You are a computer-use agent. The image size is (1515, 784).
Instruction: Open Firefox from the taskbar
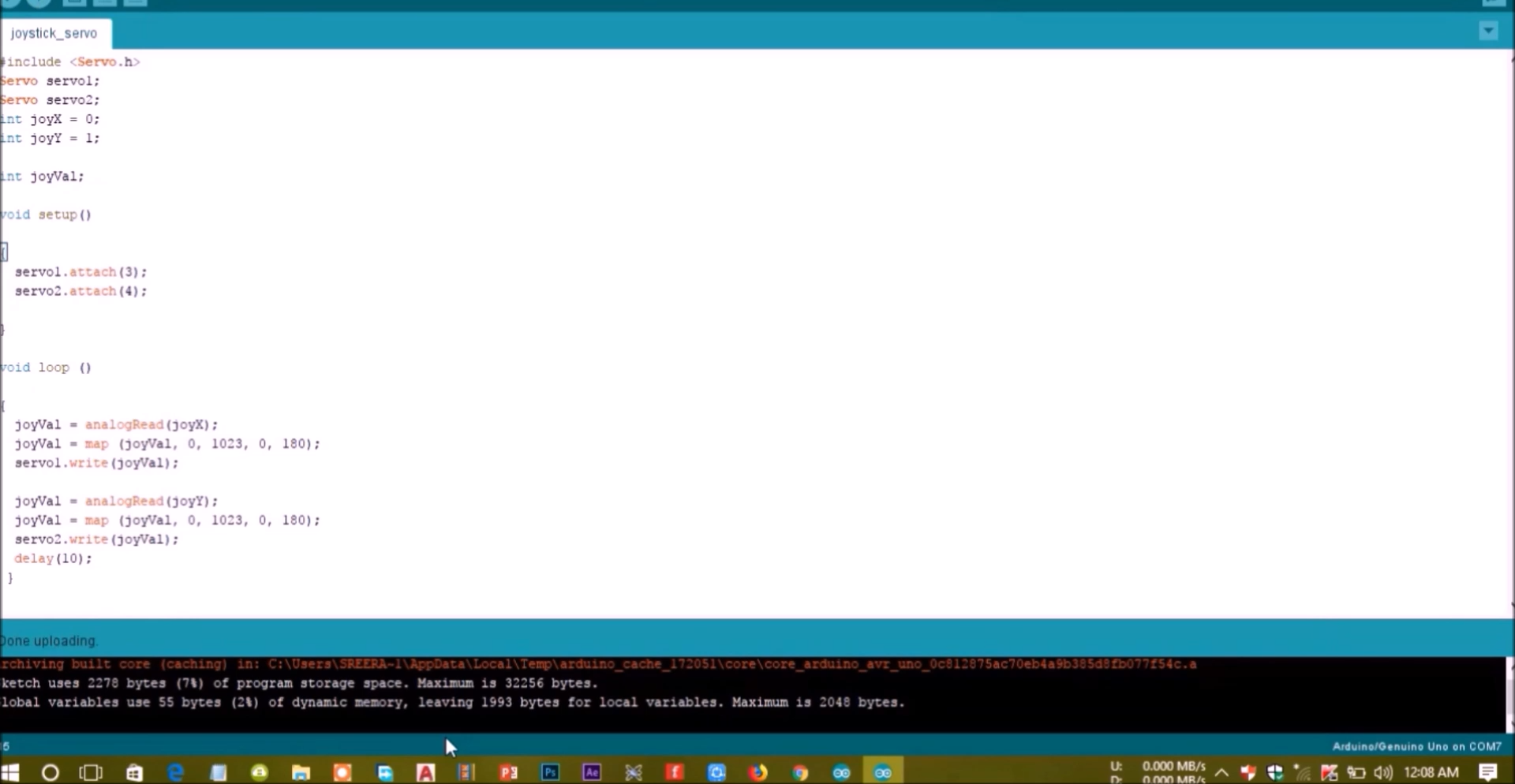click(x=759, y=772)
